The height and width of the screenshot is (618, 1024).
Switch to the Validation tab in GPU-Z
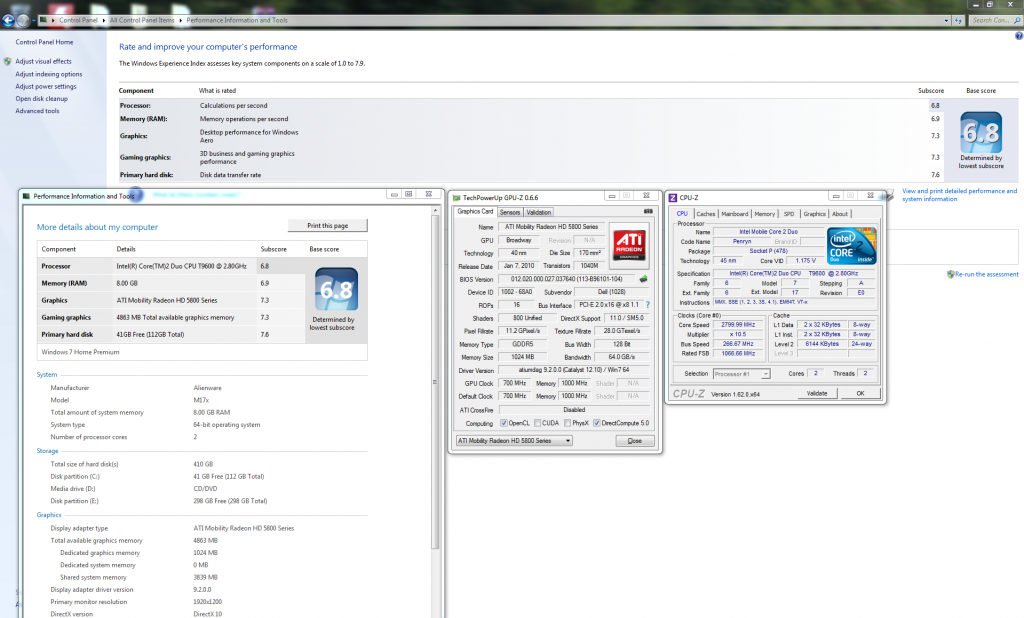tap(539, 212)
